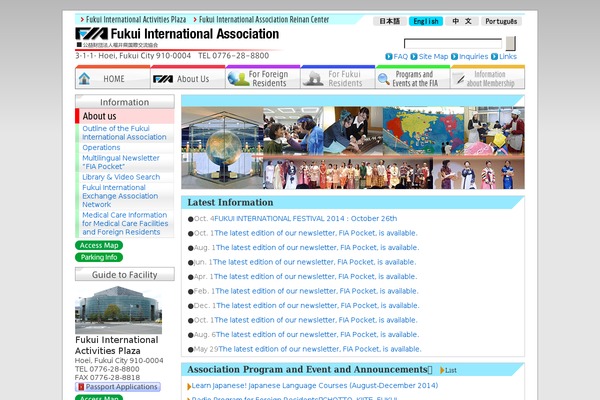Switch the language to 中文
The image size is (600, 400).
462,21
